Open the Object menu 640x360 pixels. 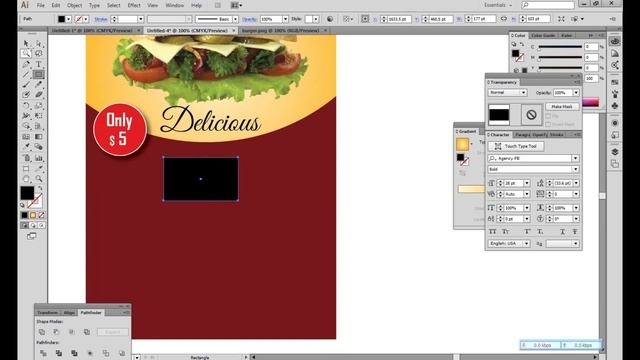(x=74, y=5)
